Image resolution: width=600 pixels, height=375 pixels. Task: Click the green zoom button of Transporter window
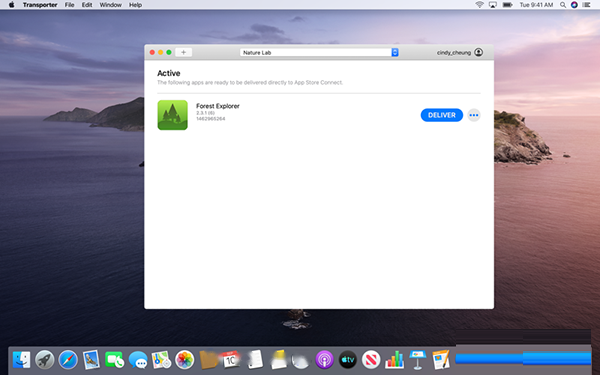pos(169,52)
